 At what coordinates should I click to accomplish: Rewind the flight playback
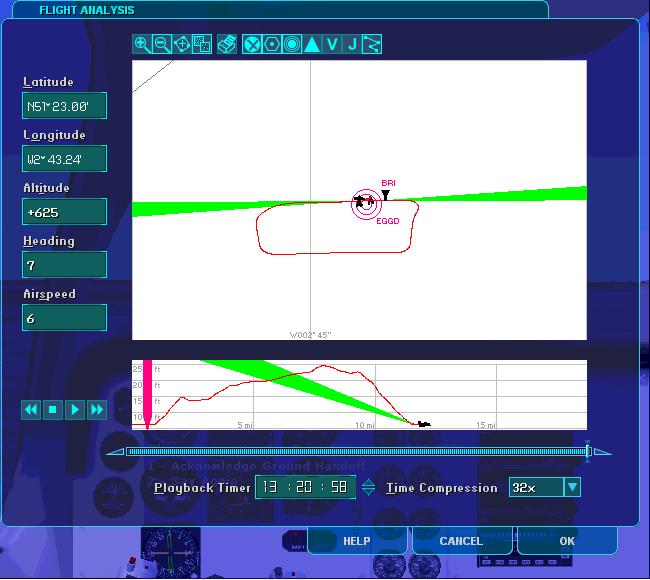pos(31,410)
